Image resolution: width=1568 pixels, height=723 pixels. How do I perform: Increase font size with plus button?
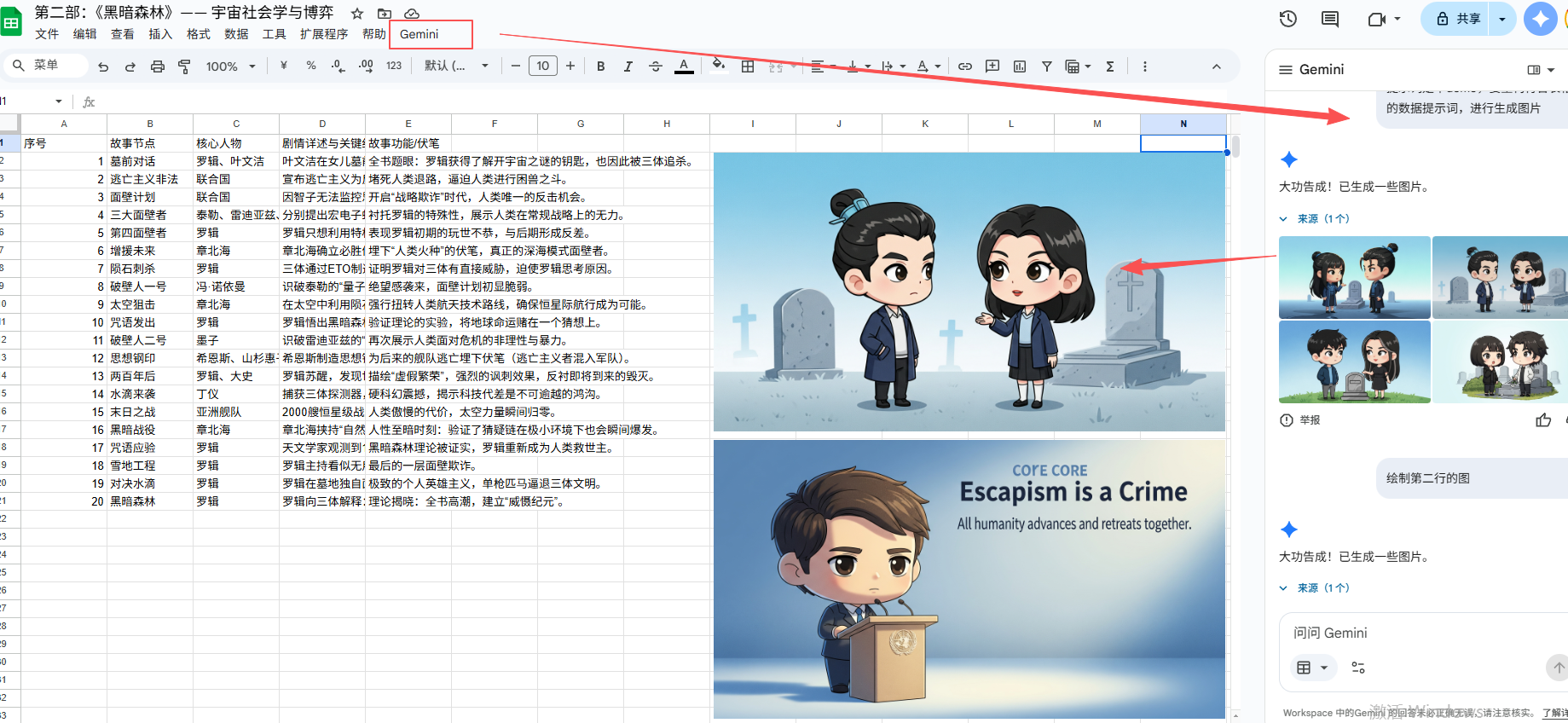[x=570, y=66]
